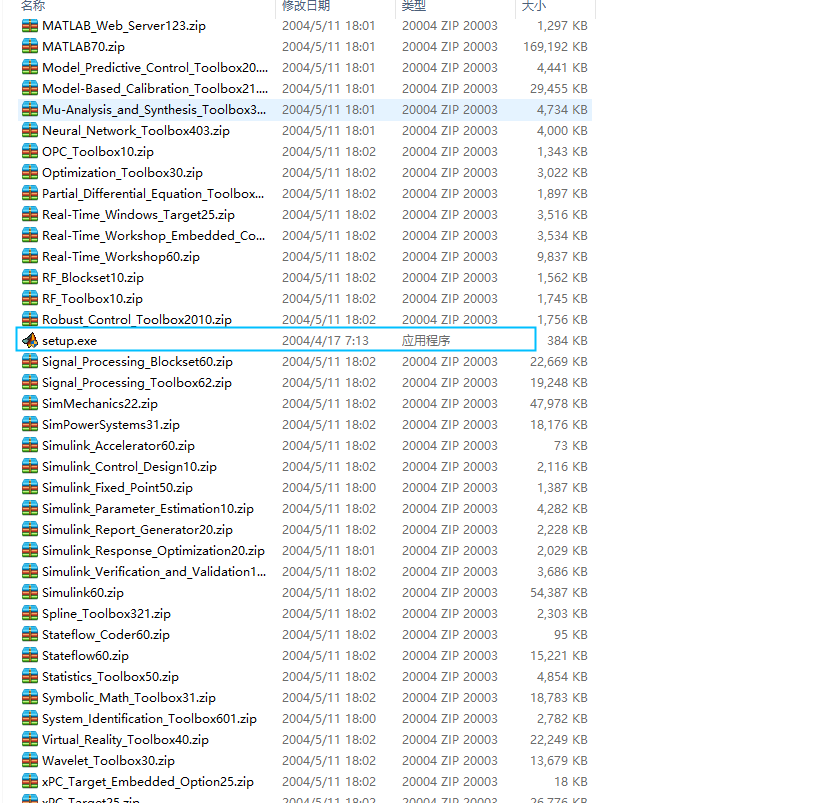Click the setup.exe file name
Screen dimensions: 833x803
pyautogui.click(x=70, y=341)
